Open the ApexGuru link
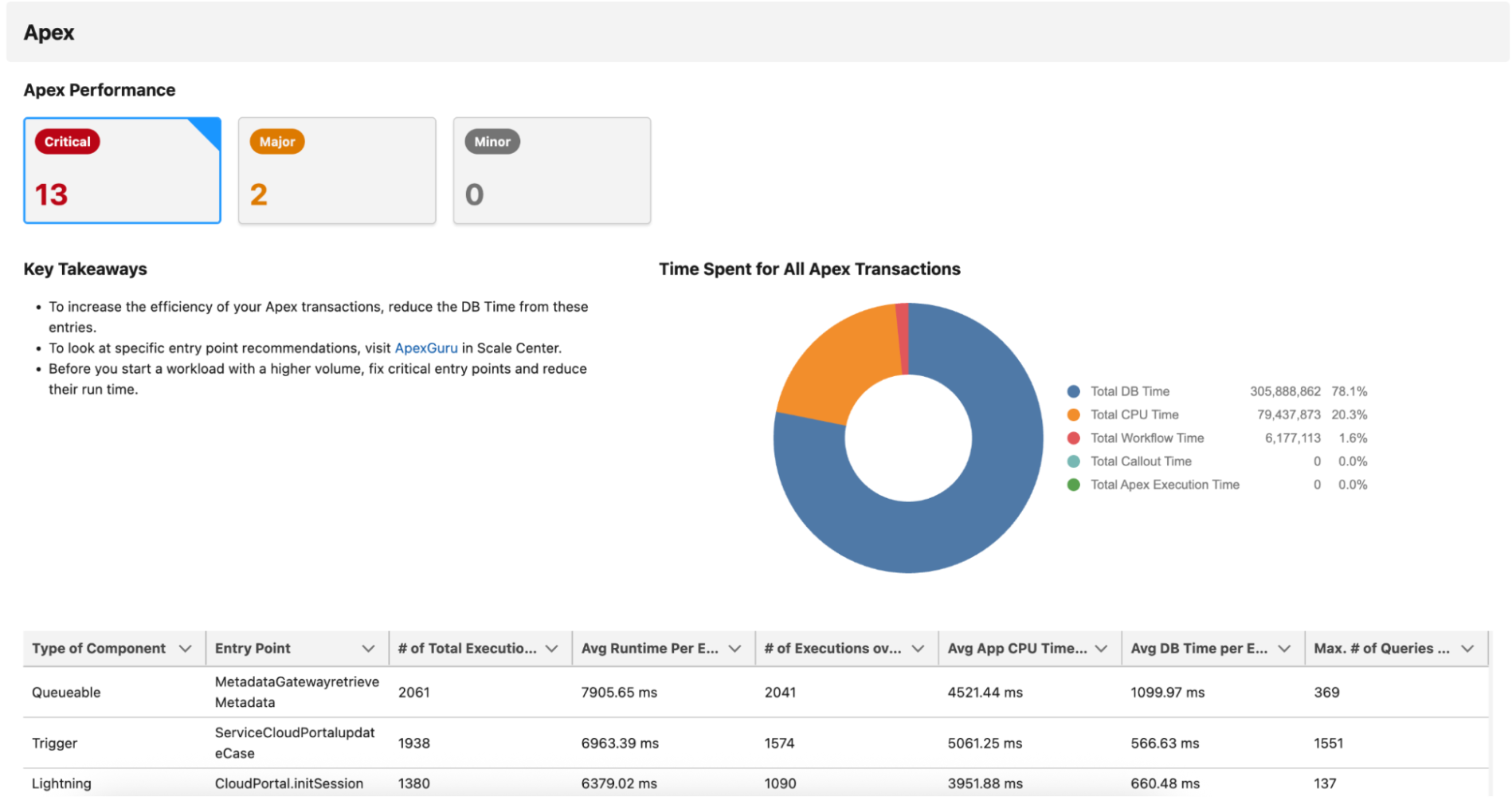The height and width of the screenshot is (797, 1512). click(x=426, y=348)
